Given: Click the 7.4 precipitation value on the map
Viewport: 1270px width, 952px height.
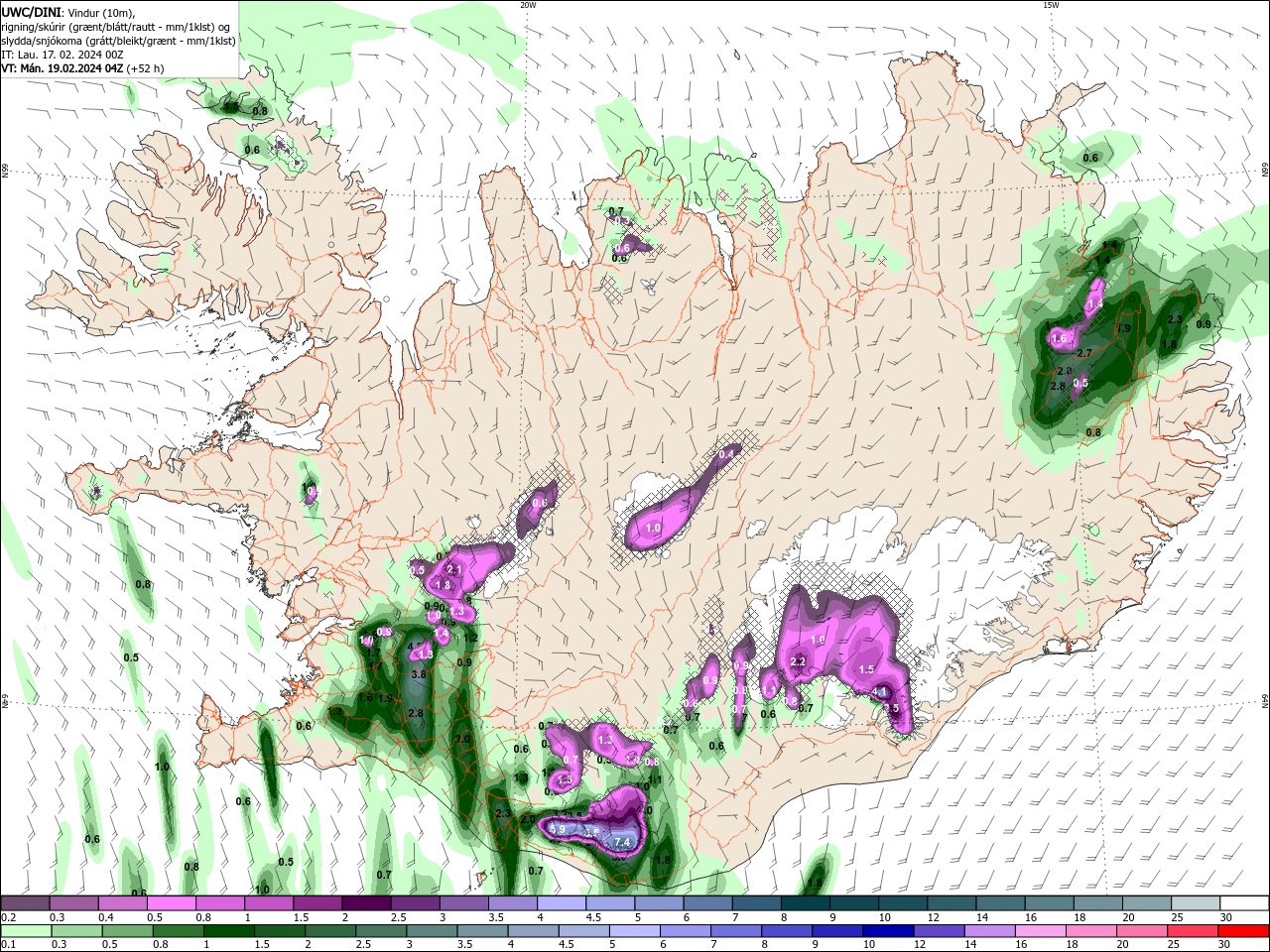Looking at the screenshot, I should 623,842.
